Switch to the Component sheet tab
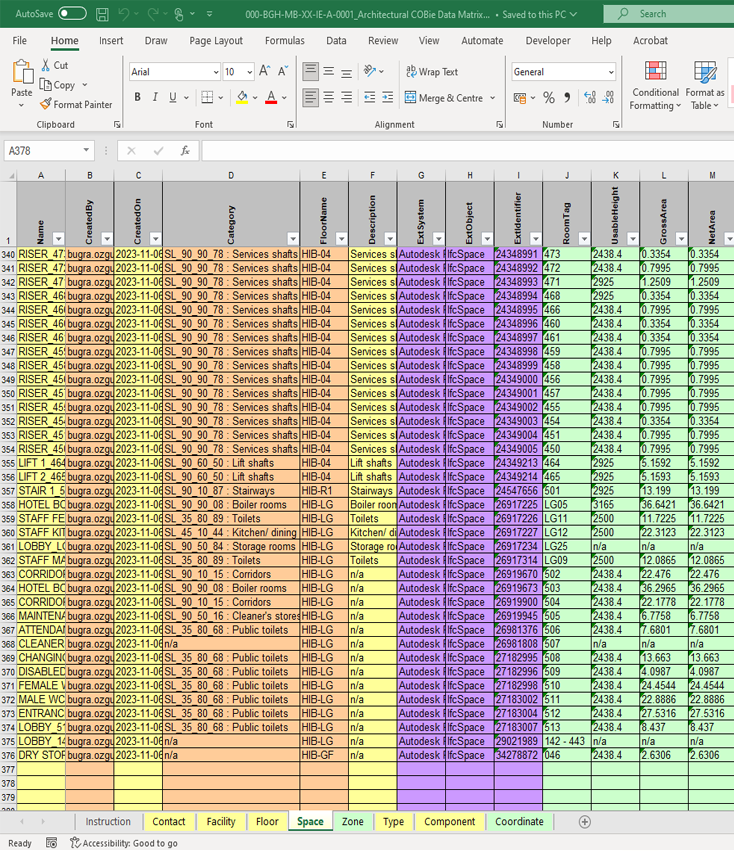This screenshot has height=851, width=734. tap(449, 822)
